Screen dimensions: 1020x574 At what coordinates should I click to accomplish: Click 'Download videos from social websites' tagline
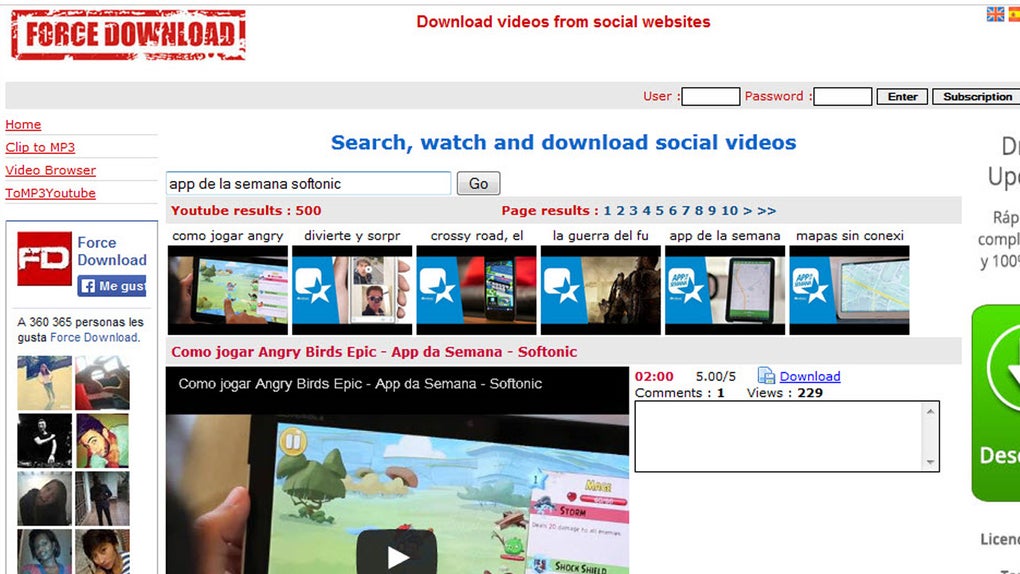coord(563,21)
